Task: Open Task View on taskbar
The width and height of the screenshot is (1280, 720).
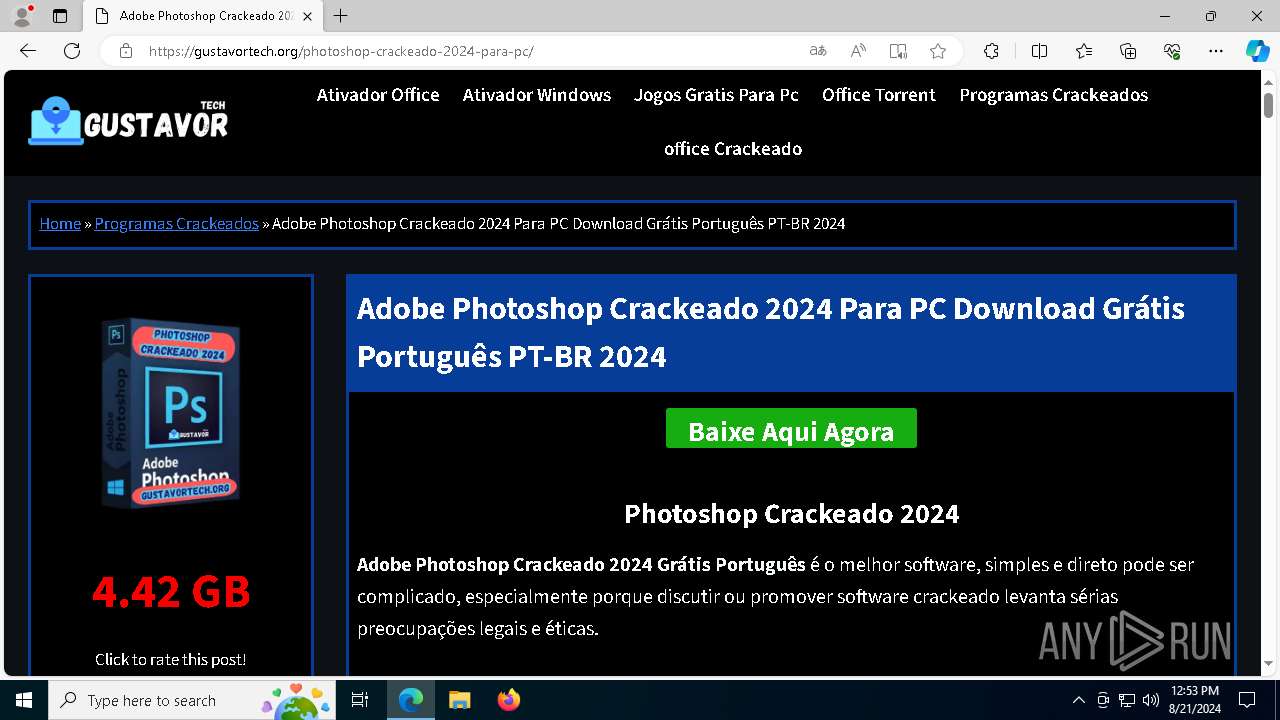Action: [x=360, y=700]
